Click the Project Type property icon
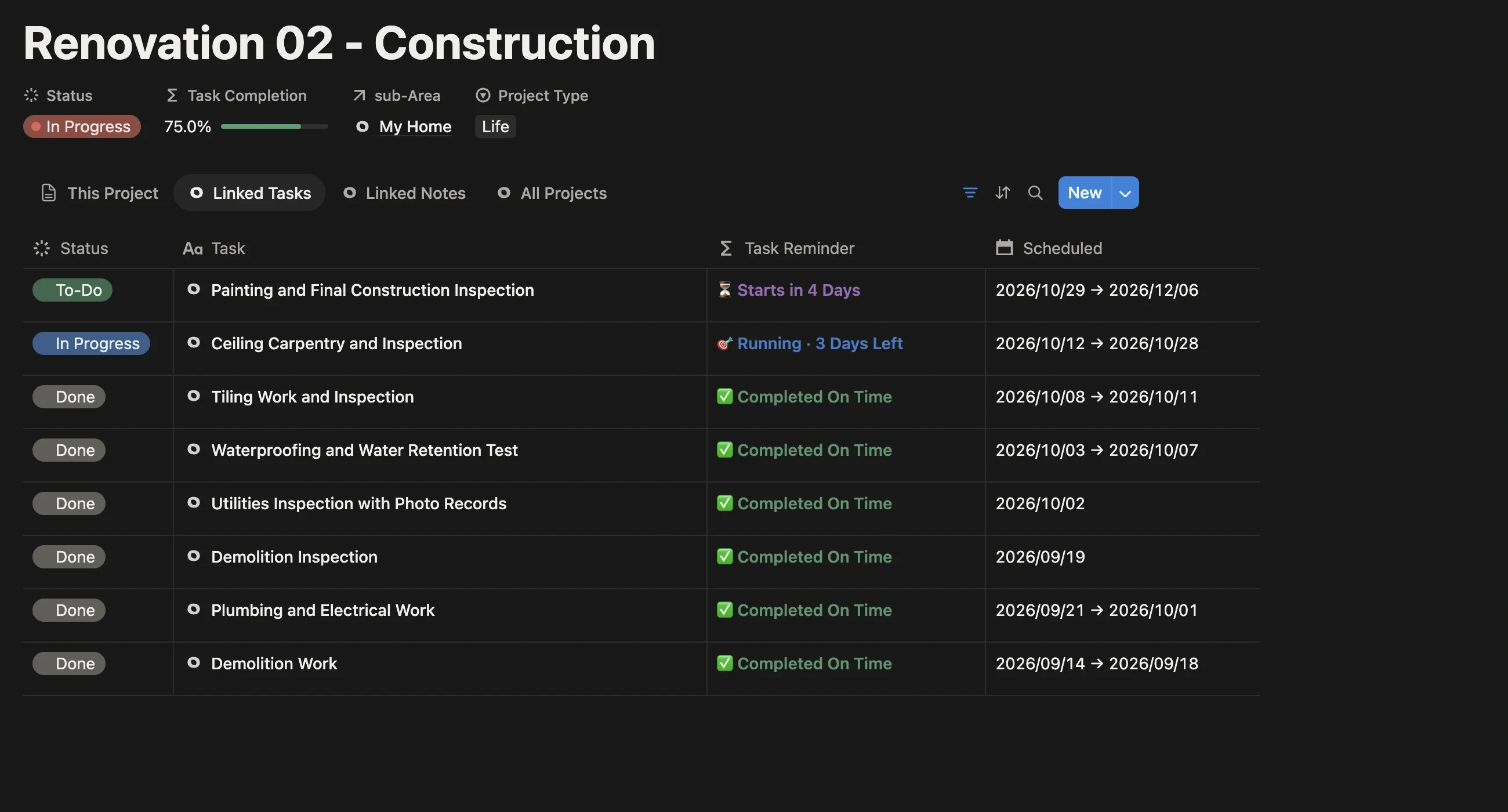Screen dimensions: 1508x812 click(x=483, y=96)
